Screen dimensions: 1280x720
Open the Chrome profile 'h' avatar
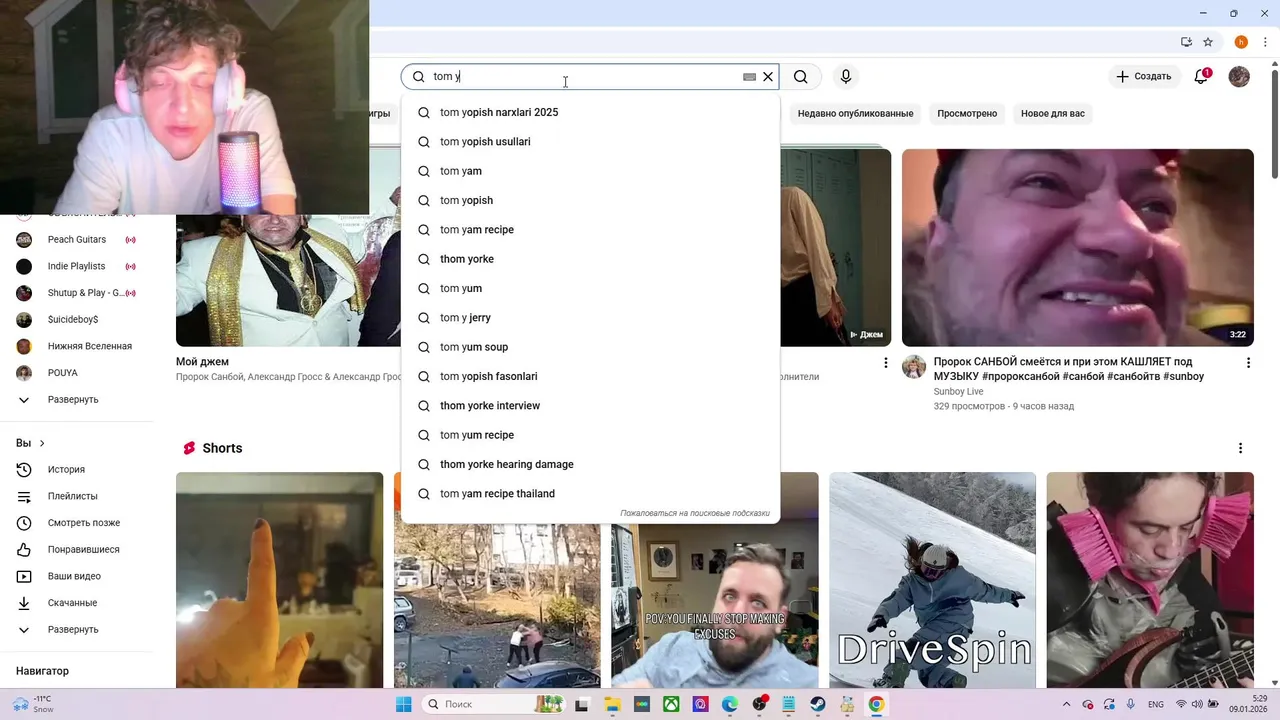pyautogui.click(x=1241, y=42)
